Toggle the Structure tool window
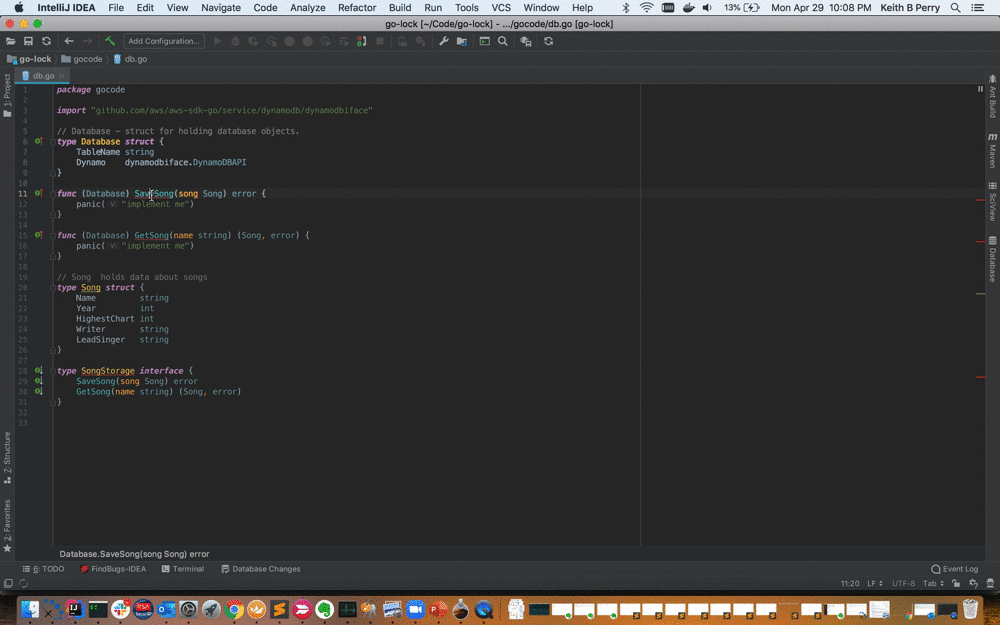This screenshot has width=1000, height=625. [7, 456]
